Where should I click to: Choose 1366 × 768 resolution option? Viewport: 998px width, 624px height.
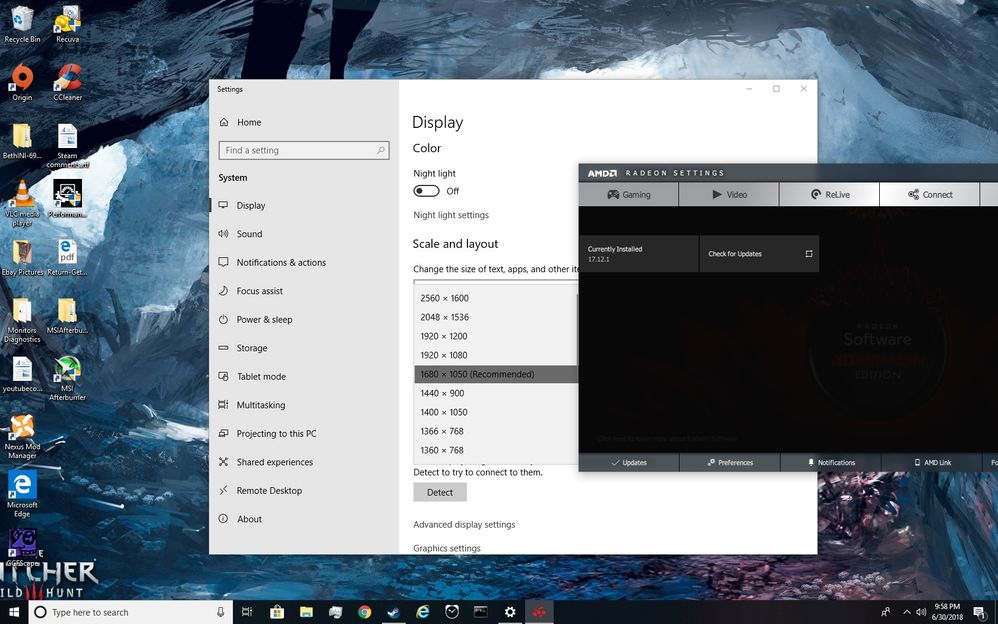pyautogui.click(x=496, y=431)
